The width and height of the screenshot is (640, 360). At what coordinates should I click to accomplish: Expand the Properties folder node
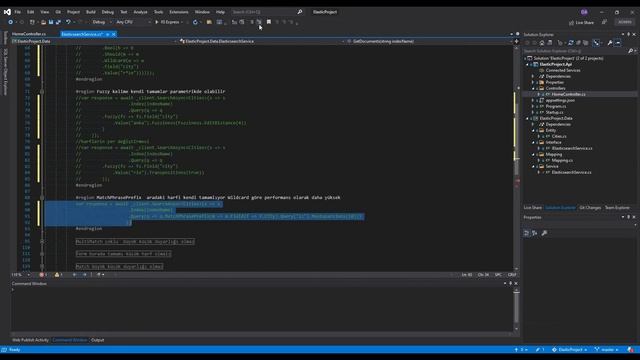pos(533,82)
